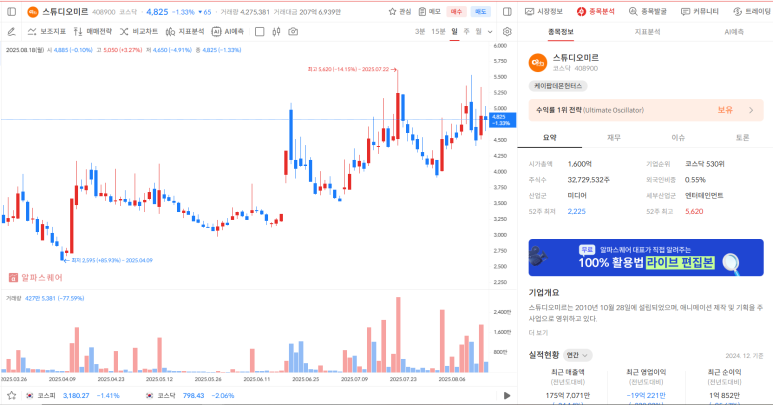Open 메모 note for this stock
The image size is (773, 405).
(429, 12)
